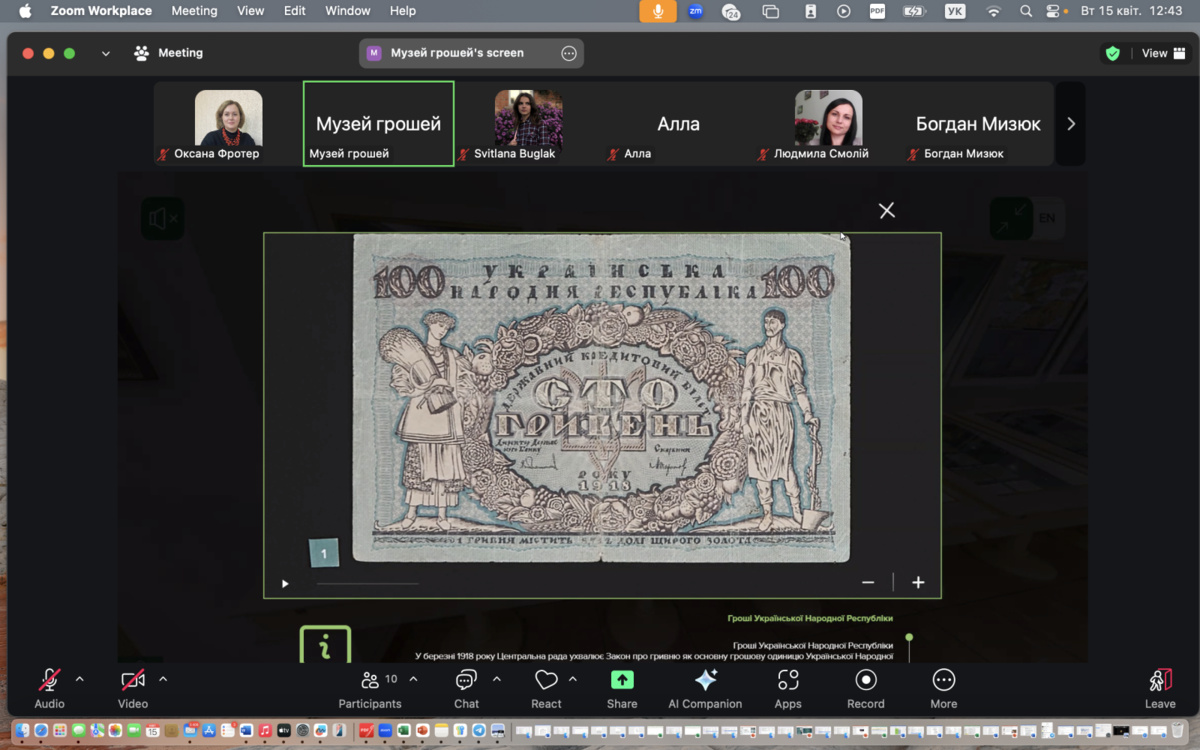This screenshot has width=1200, height=750.
Task: Open the Apple menu
Action: pos(25,11)
